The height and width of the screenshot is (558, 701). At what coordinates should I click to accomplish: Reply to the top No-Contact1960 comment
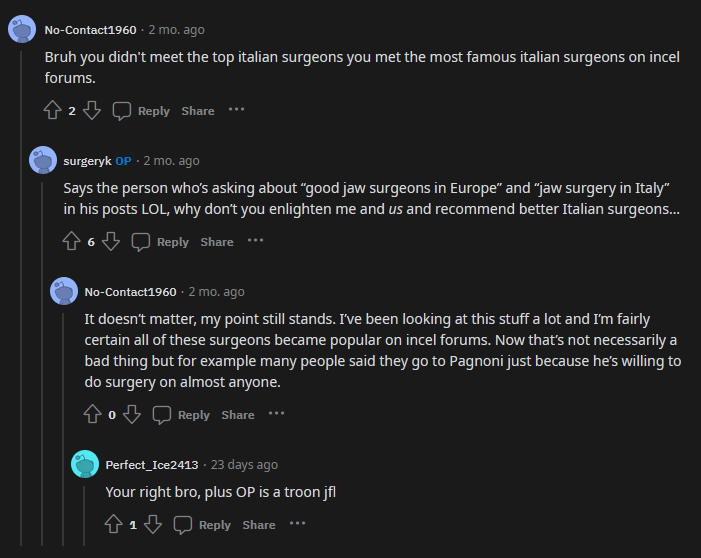pos(141,110)
